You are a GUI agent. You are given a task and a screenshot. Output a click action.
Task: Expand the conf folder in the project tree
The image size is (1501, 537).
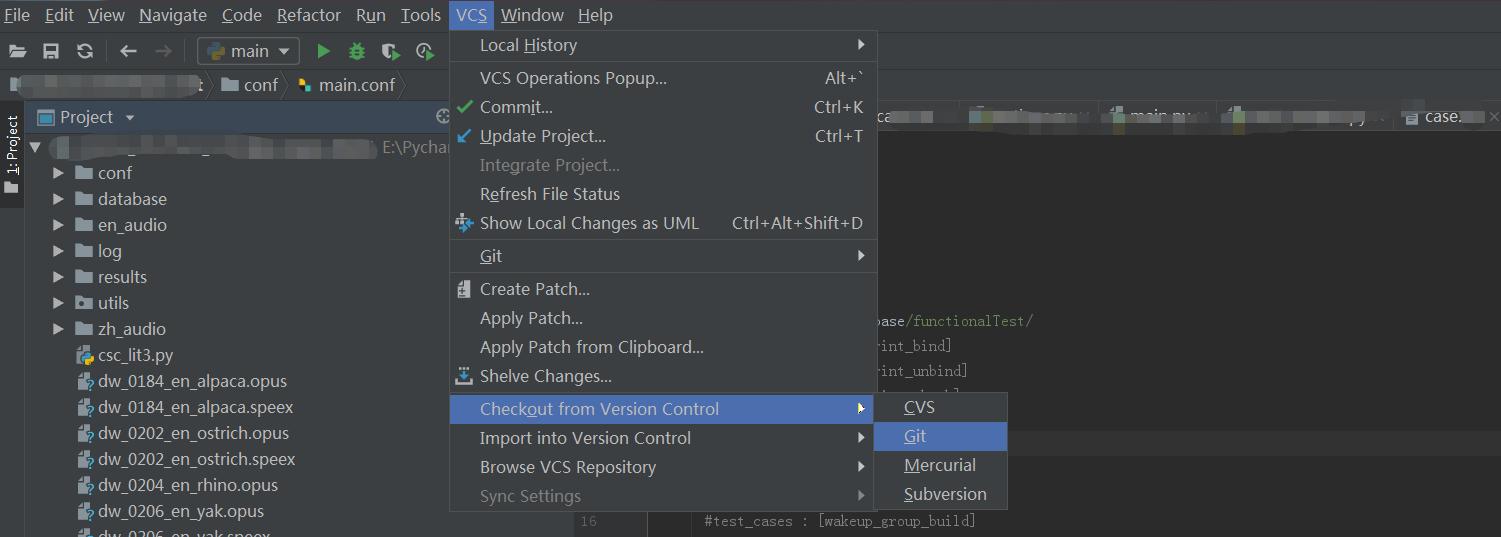59,173
